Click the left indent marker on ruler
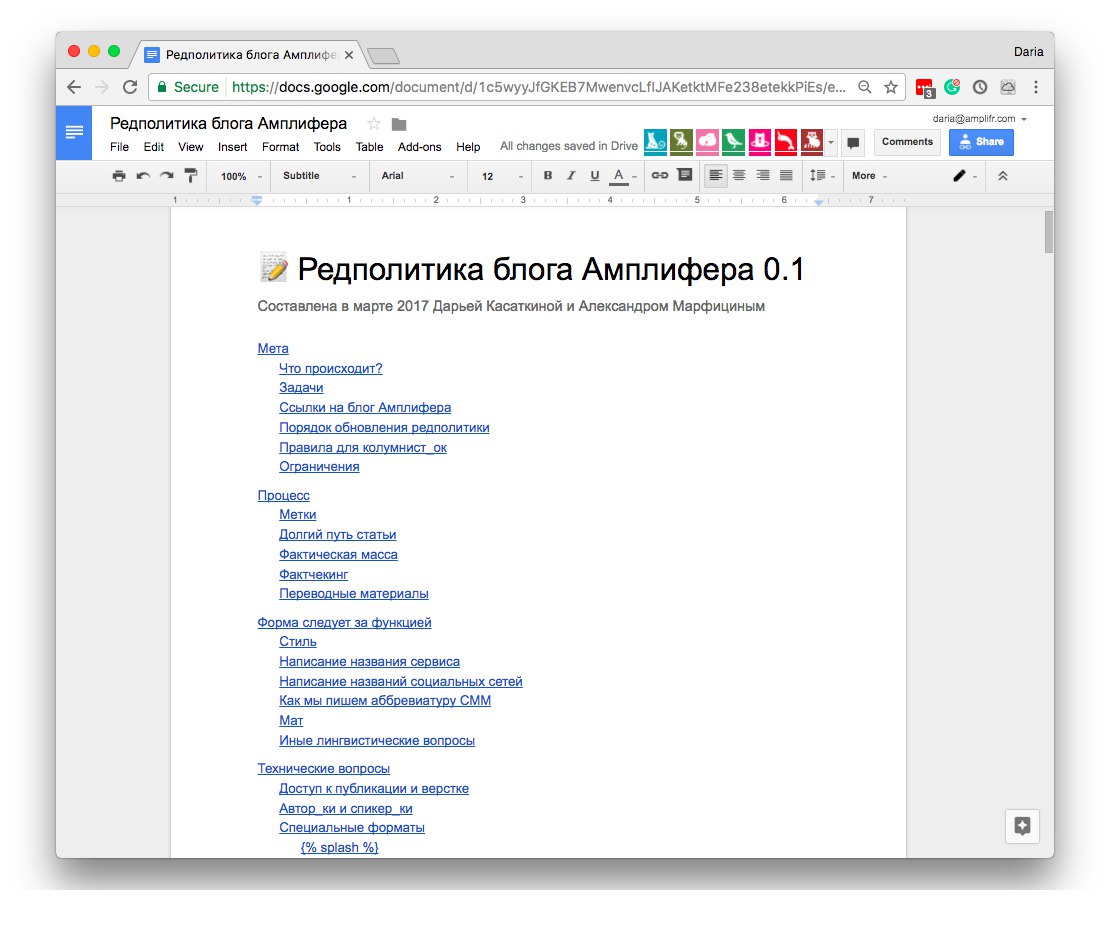Viewport: 1110px width, 938px height. coord(257,200)
